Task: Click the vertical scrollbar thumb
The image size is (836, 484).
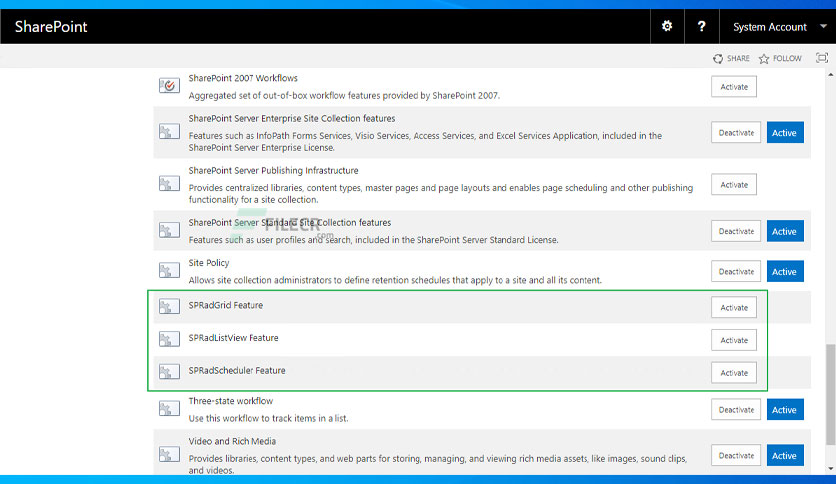Action: tap(830, 394)
